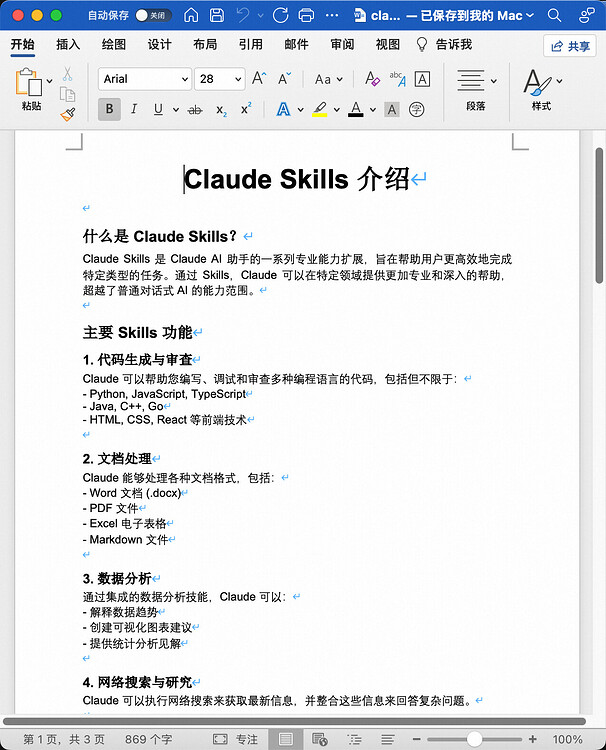
Task: Expand font color dropdown arrow
Action: click(373, 110)
